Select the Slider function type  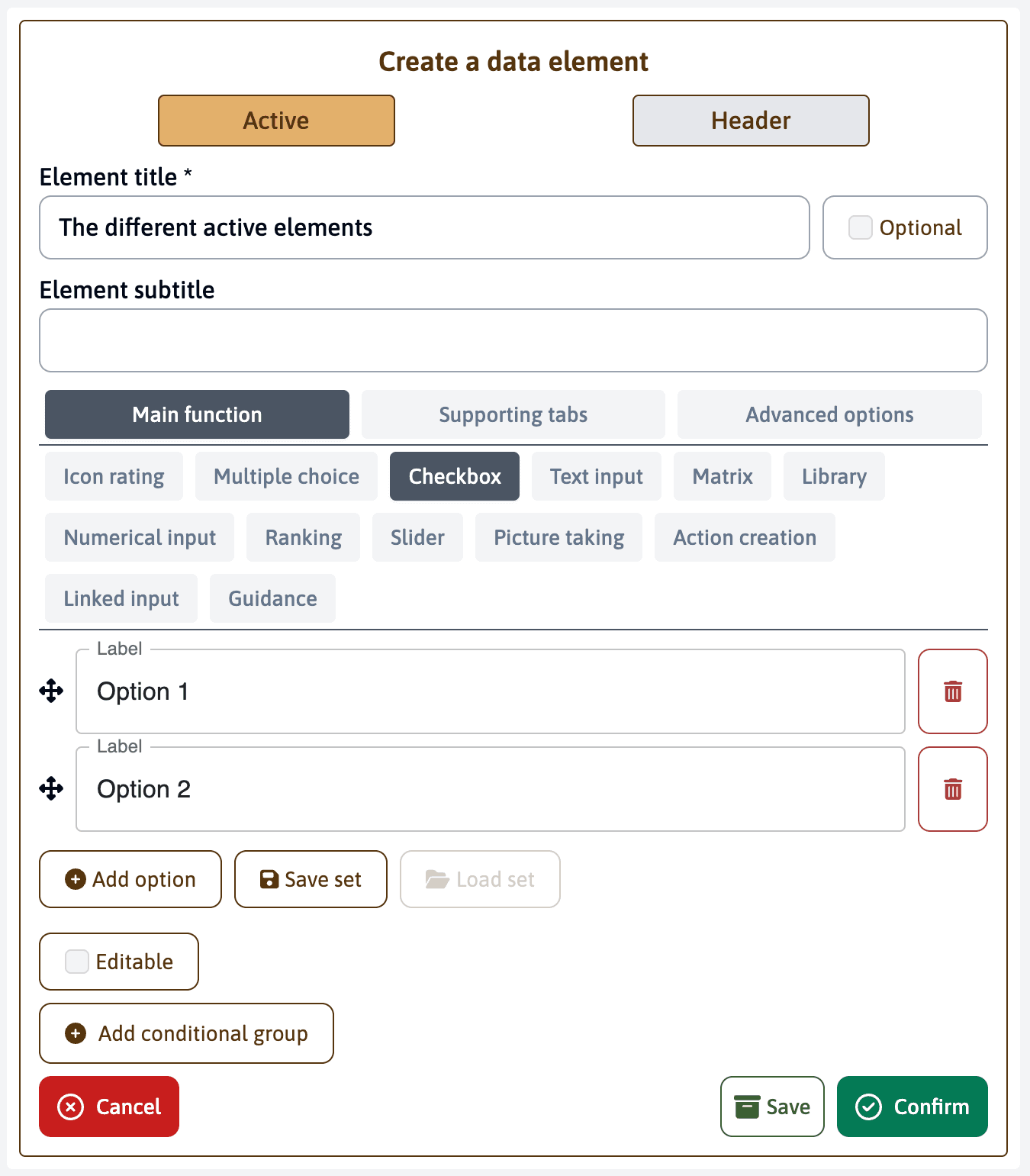(x=417, y=537)
